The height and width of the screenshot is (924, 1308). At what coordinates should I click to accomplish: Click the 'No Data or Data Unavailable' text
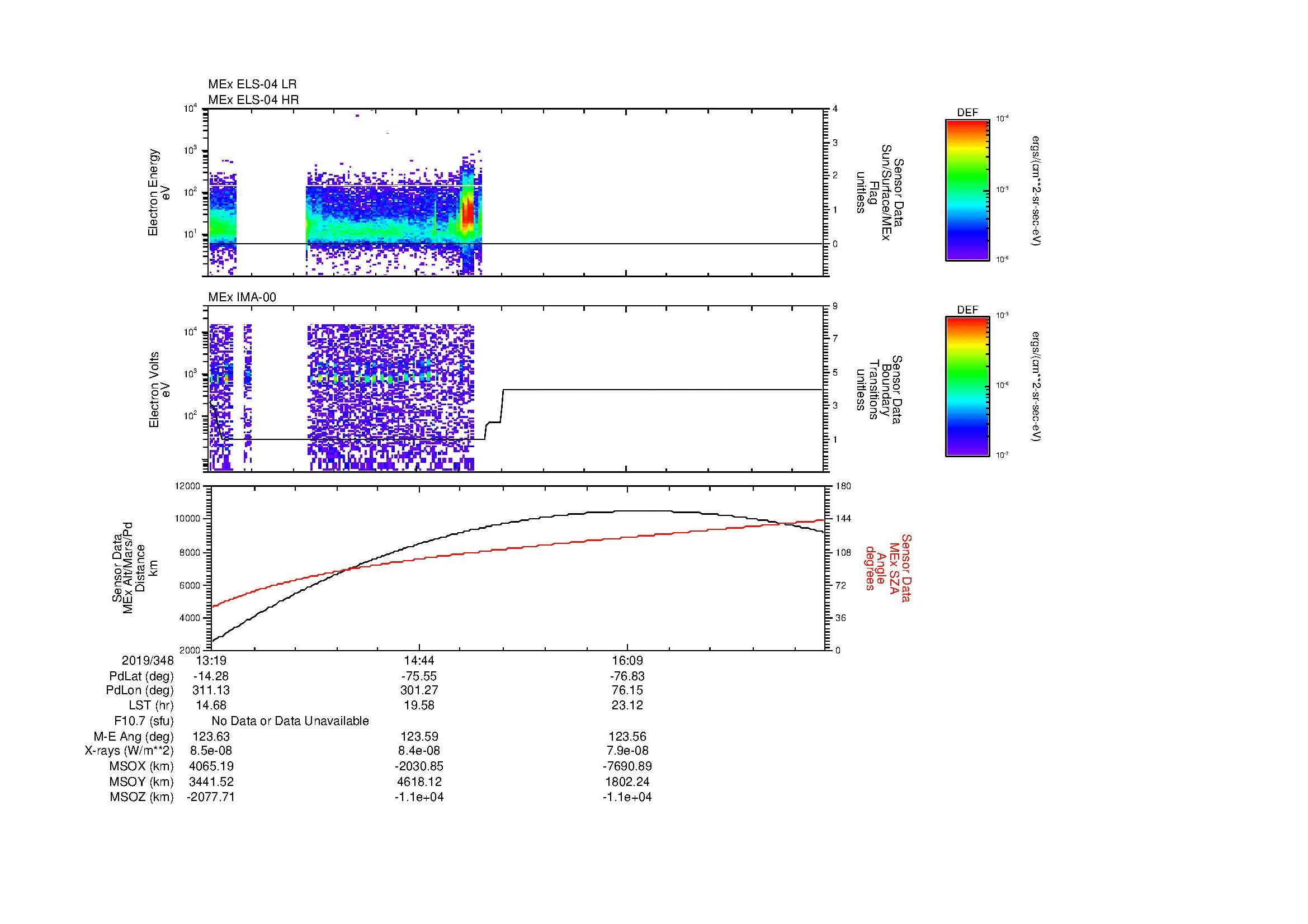[290, 721]
